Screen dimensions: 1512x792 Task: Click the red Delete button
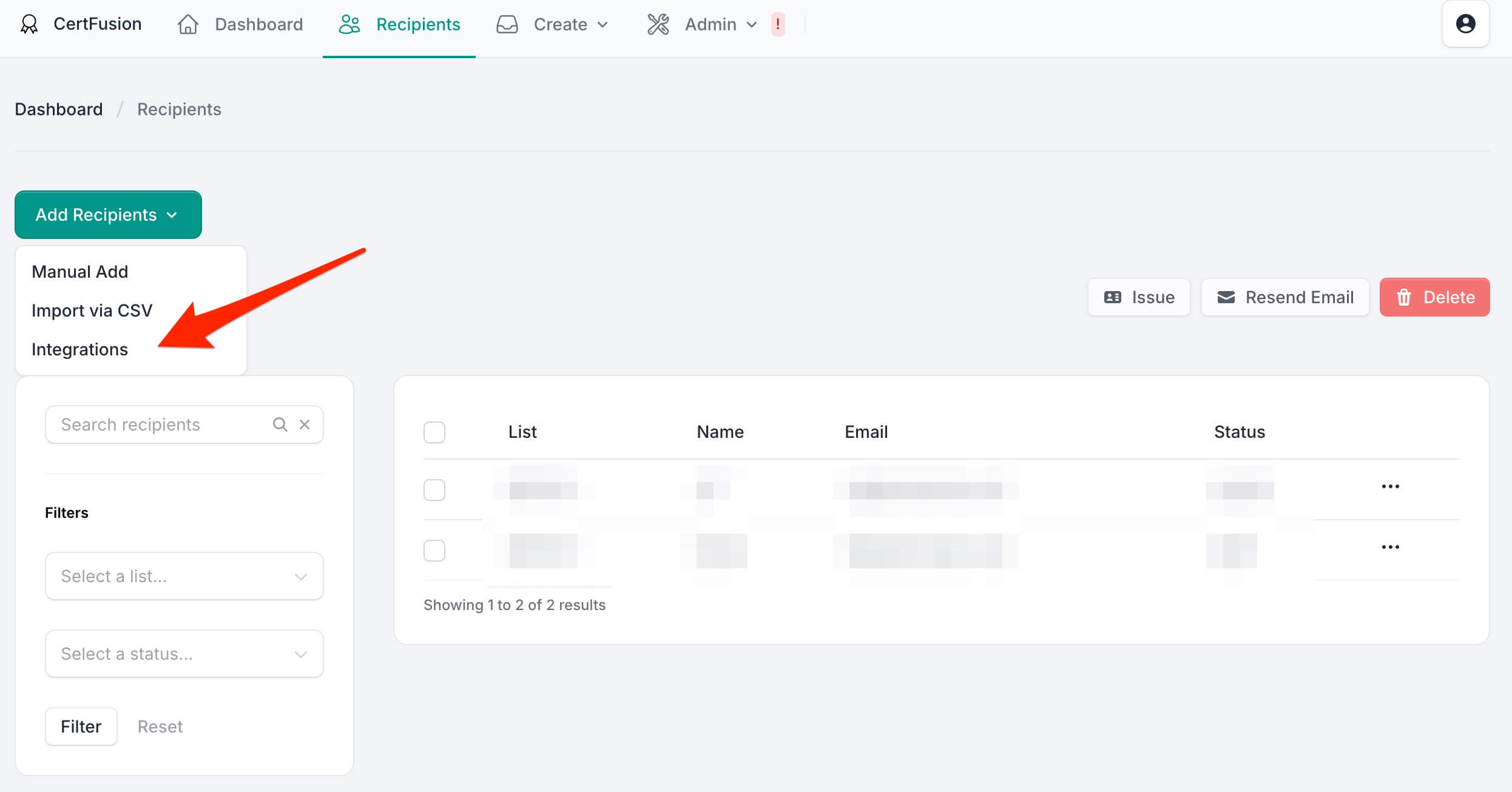(1435, 297)
